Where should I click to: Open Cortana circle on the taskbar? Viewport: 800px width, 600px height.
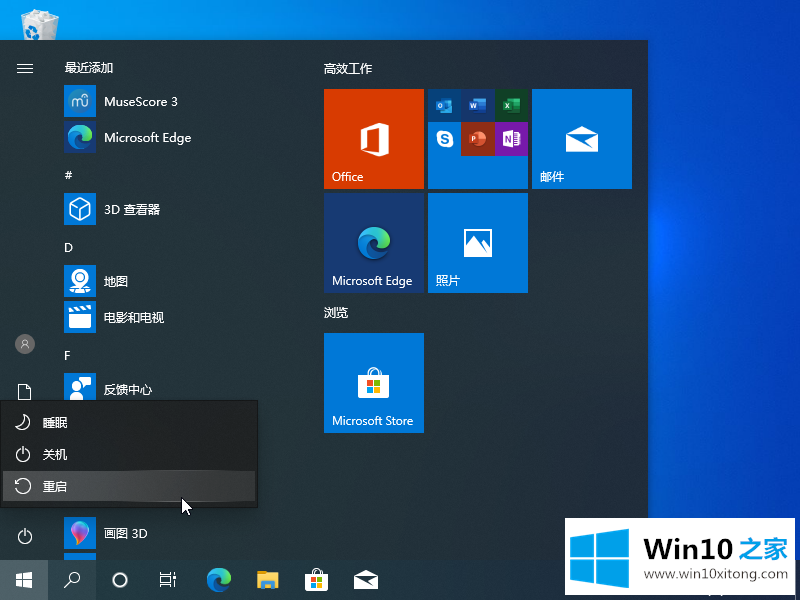coord(120,580)
